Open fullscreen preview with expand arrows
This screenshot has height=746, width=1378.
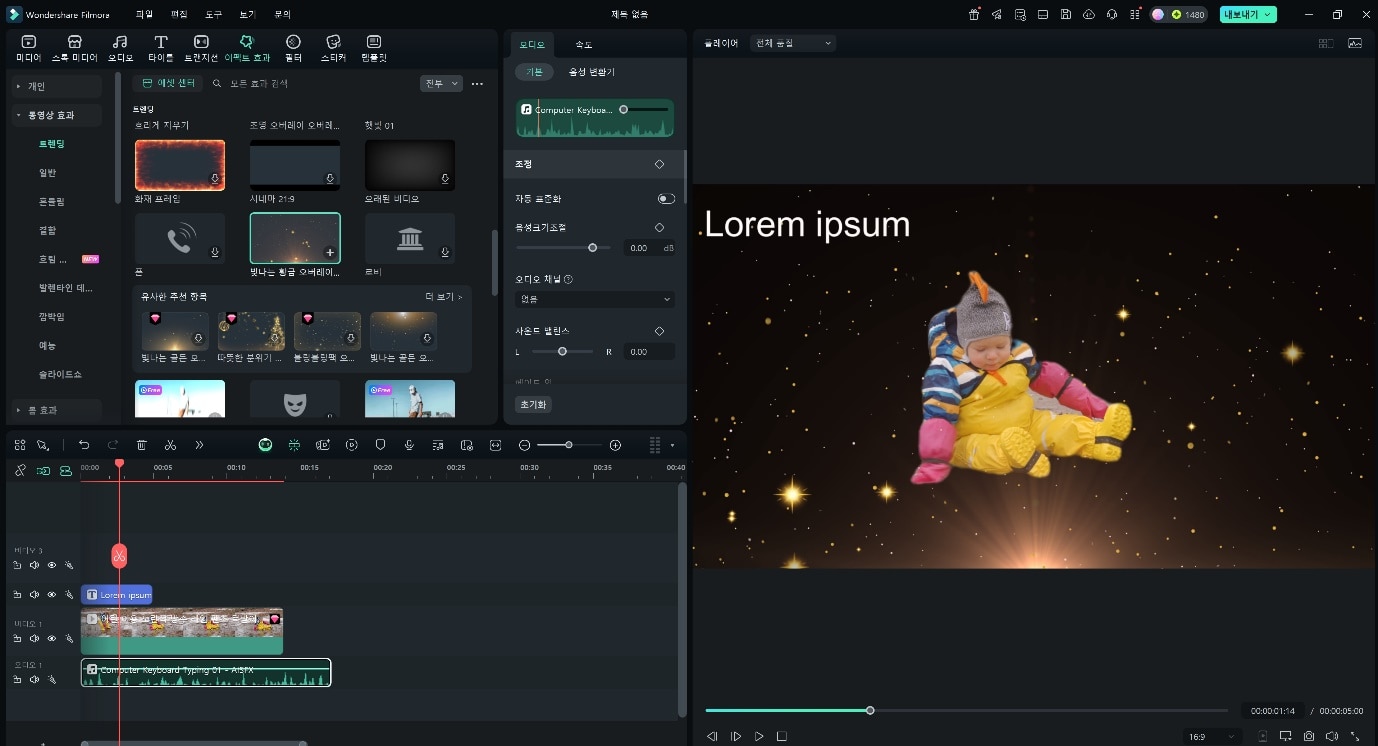1356,736
